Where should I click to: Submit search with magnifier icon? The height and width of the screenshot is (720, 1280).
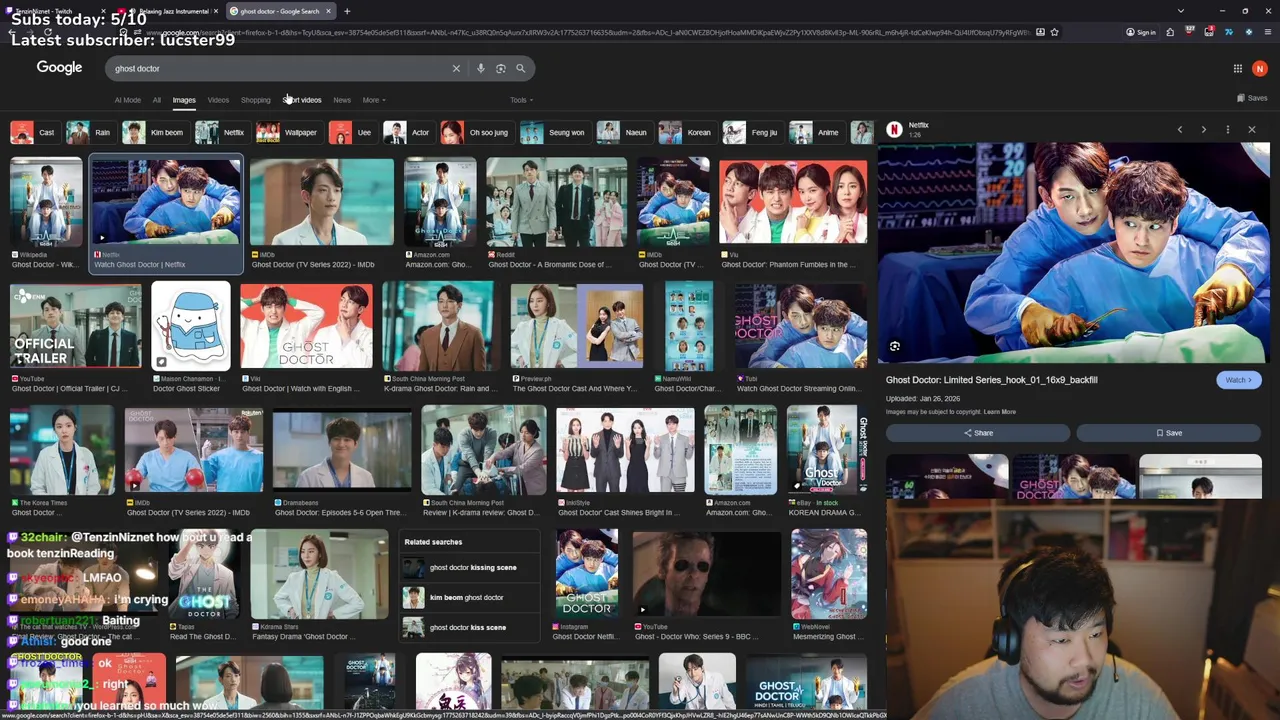521,68
